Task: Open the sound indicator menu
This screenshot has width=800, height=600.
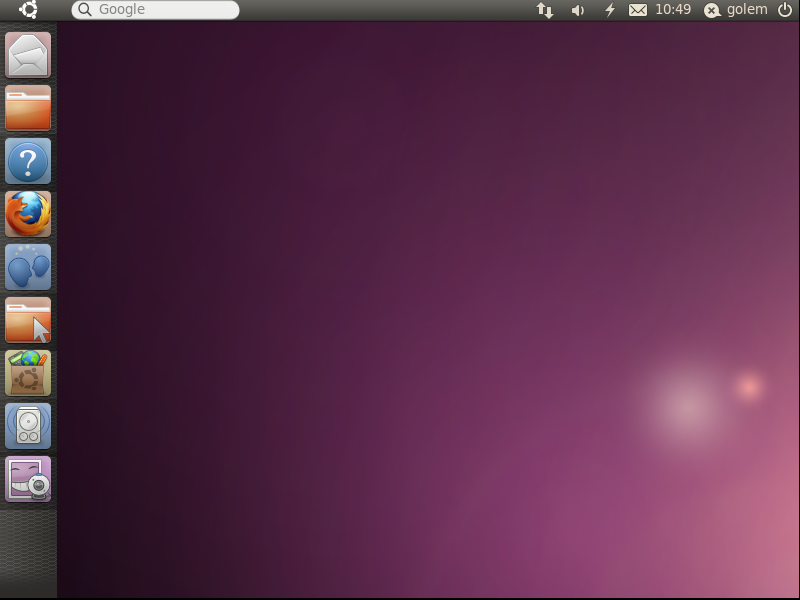Action: (x=578, y=10)
